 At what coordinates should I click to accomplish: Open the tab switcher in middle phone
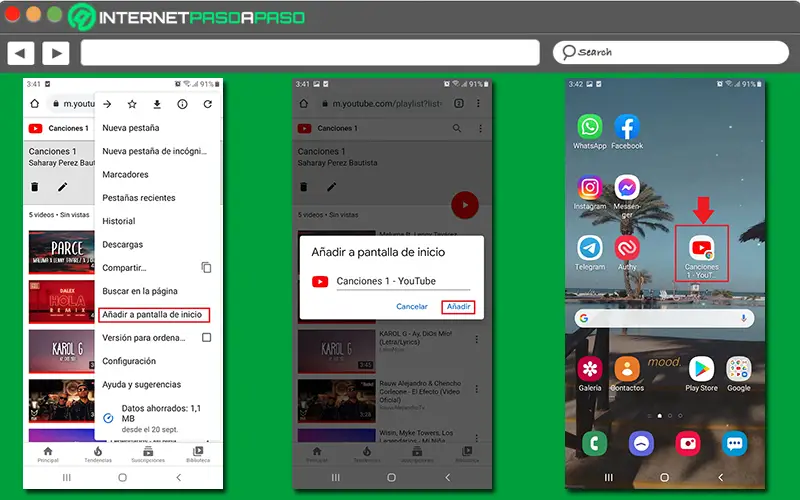459,104
